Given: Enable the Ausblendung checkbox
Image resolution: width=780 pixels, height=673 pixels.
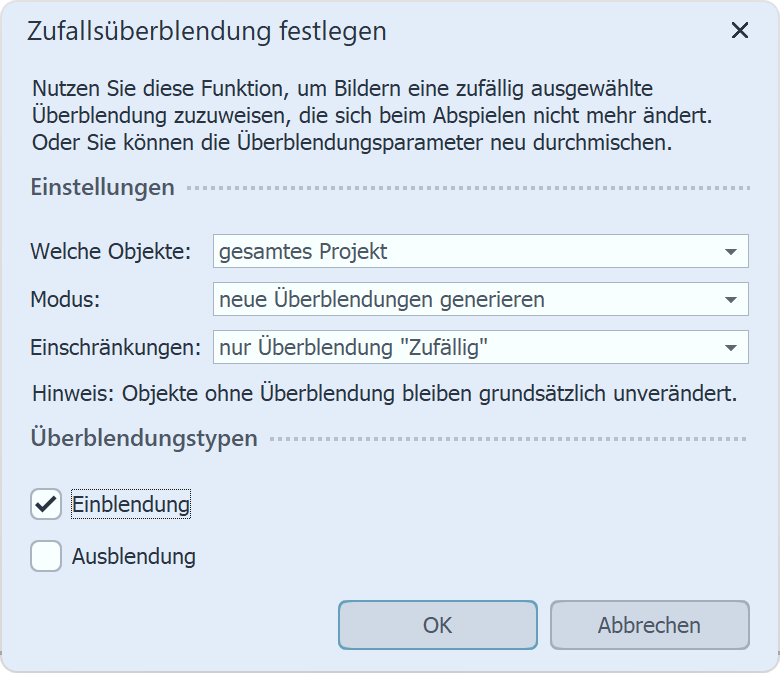Looking at the screenshot, I should 46,556.
